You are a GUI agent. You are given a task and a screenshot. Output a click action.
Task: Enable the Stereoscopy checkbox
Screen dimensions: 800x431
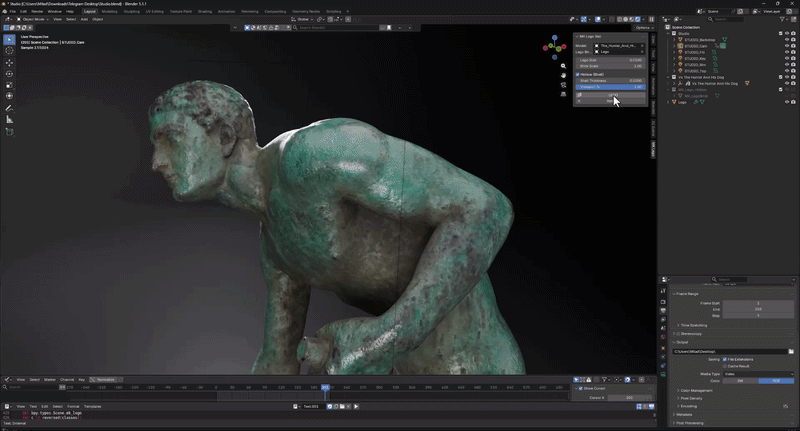click(678, 334)
